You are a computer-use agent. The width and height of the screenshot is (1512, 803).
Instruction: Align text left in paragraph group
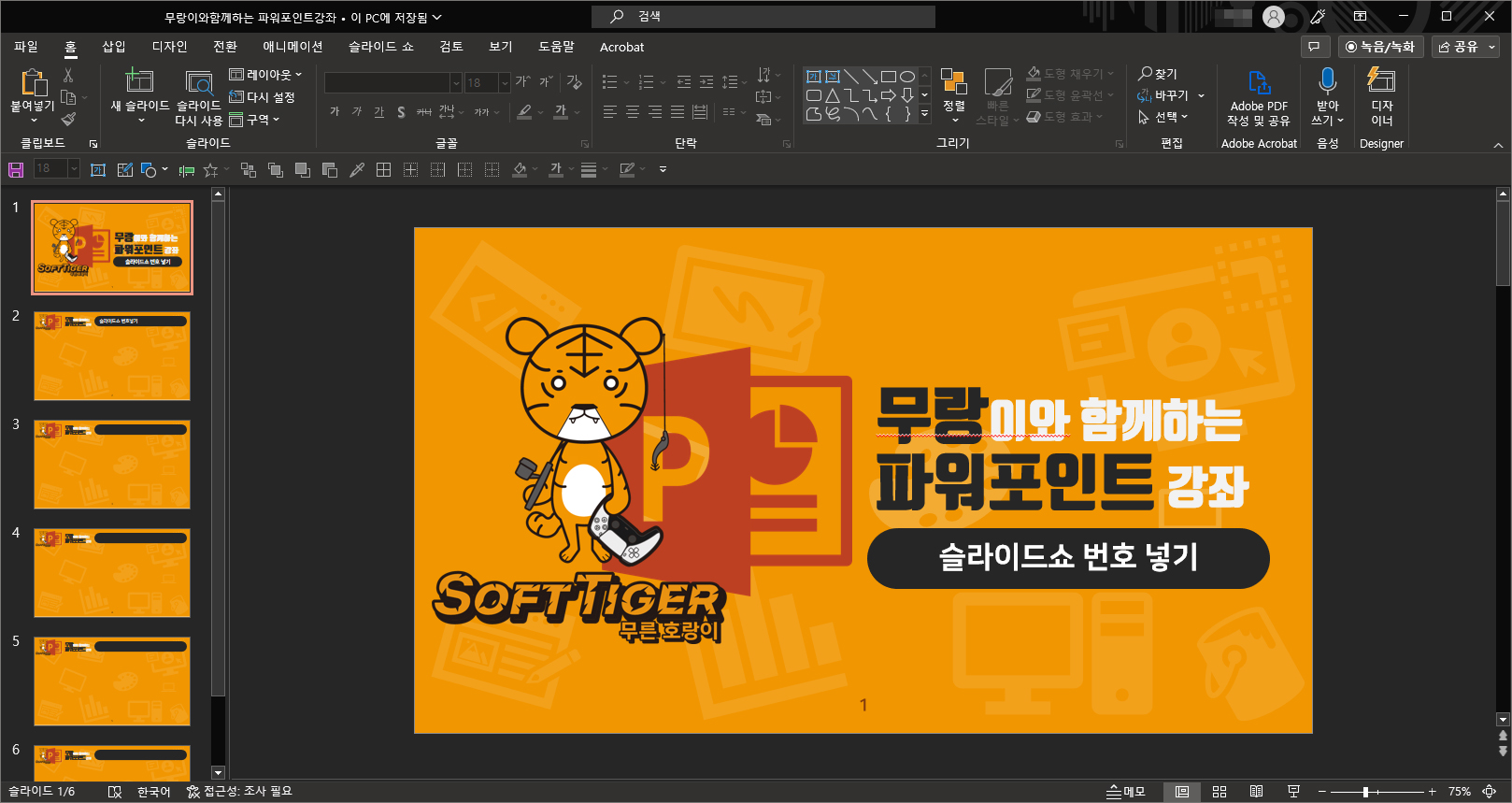click(x=610, y=112)
